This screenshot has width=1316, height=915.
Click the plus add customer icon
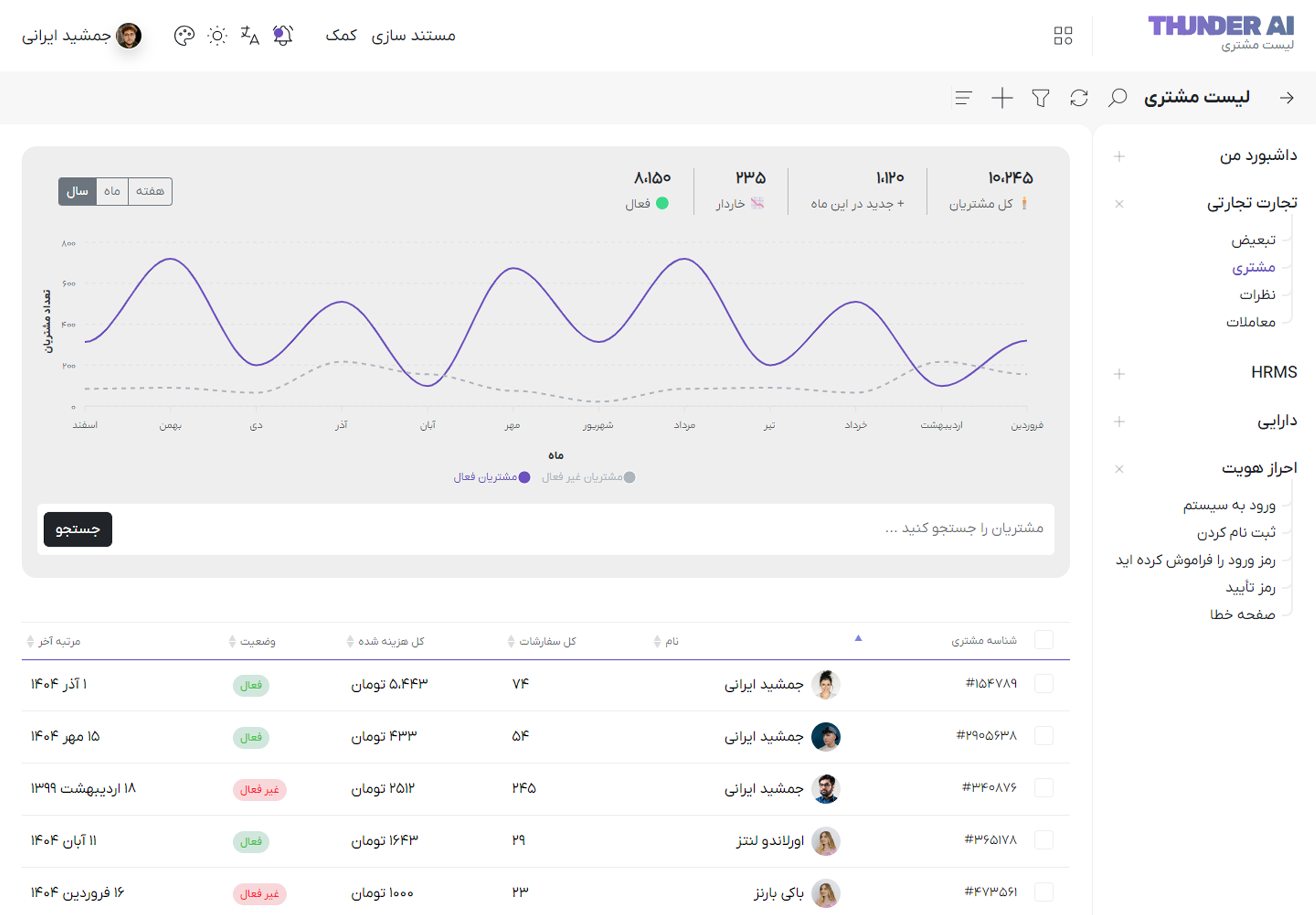tap(1002, 98)
